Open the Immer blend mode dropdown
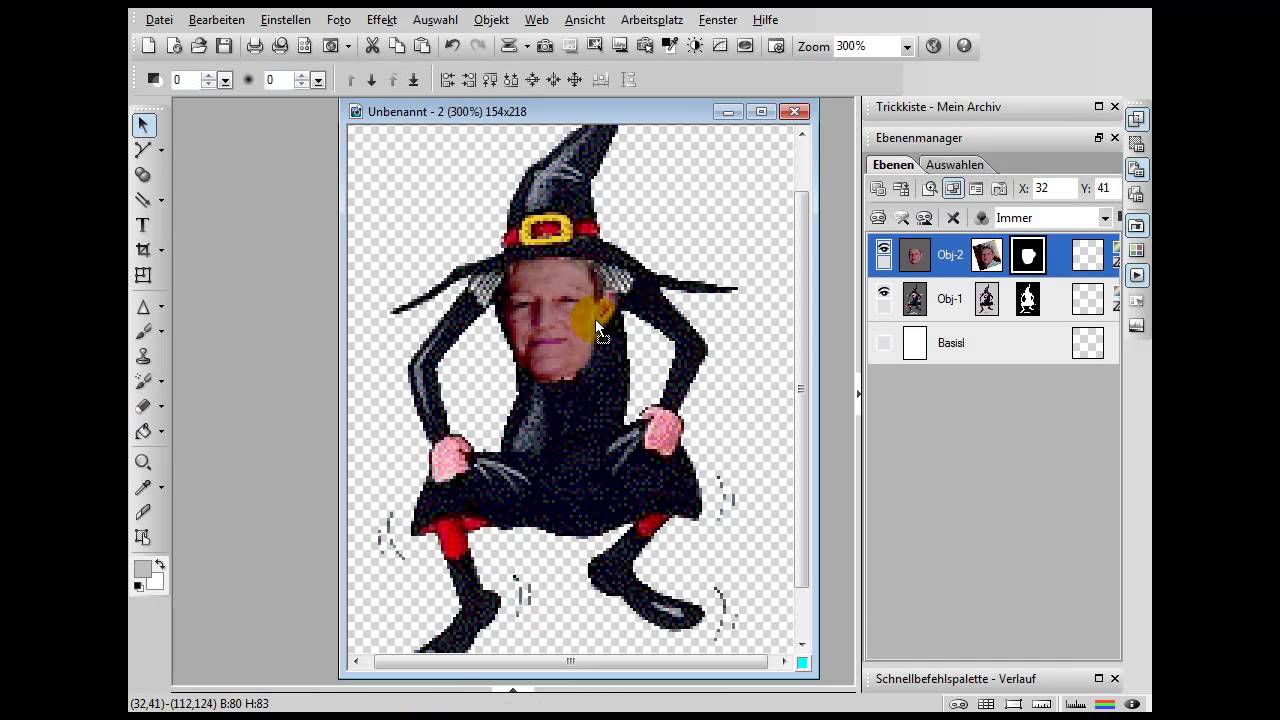 (x=1105, y=218)
